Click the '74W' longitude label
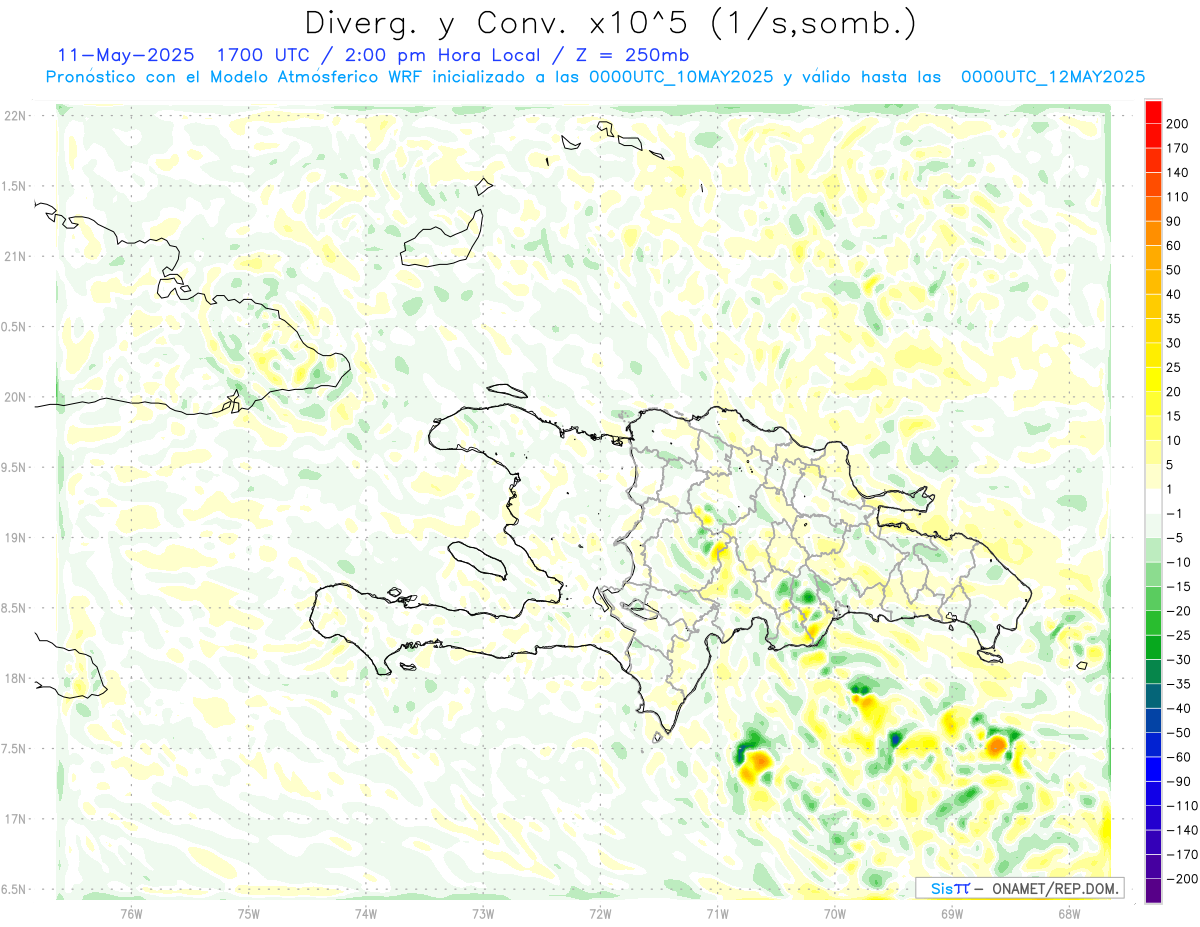Screen dimensions: 1200x927 tap(365, 913)
